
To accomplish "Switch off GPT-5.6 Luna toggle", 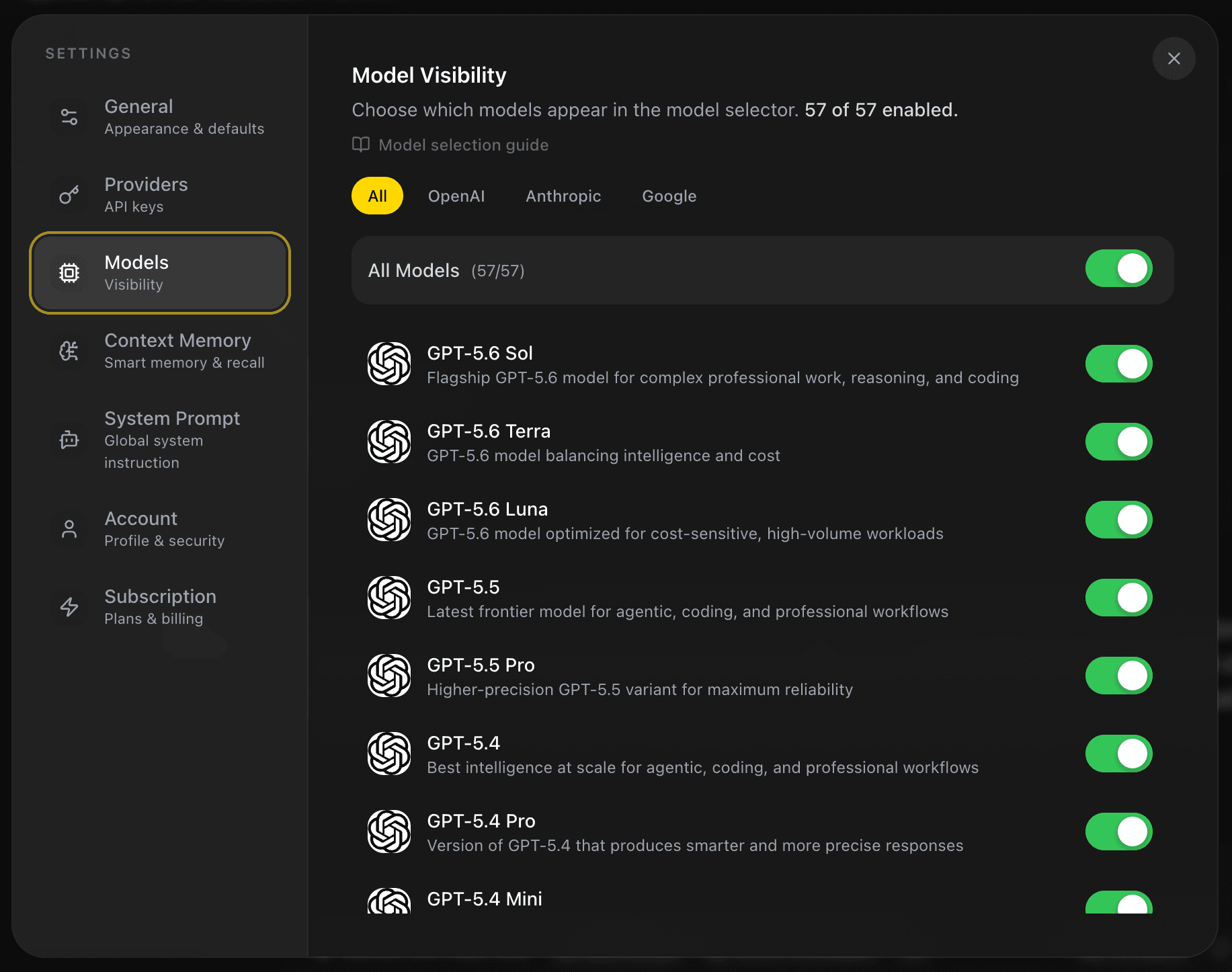I will [1119, 520].
